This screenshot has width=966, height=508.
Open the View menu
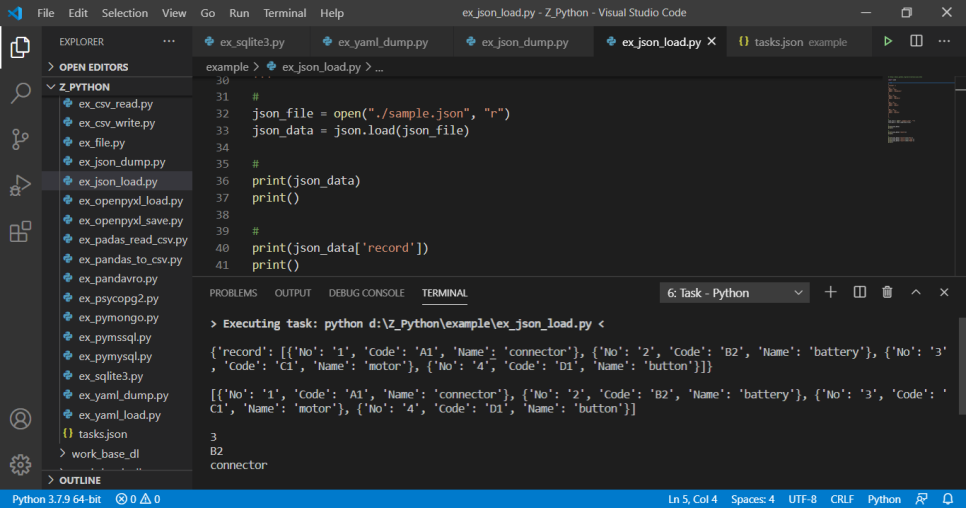click(x=174, y=13)
